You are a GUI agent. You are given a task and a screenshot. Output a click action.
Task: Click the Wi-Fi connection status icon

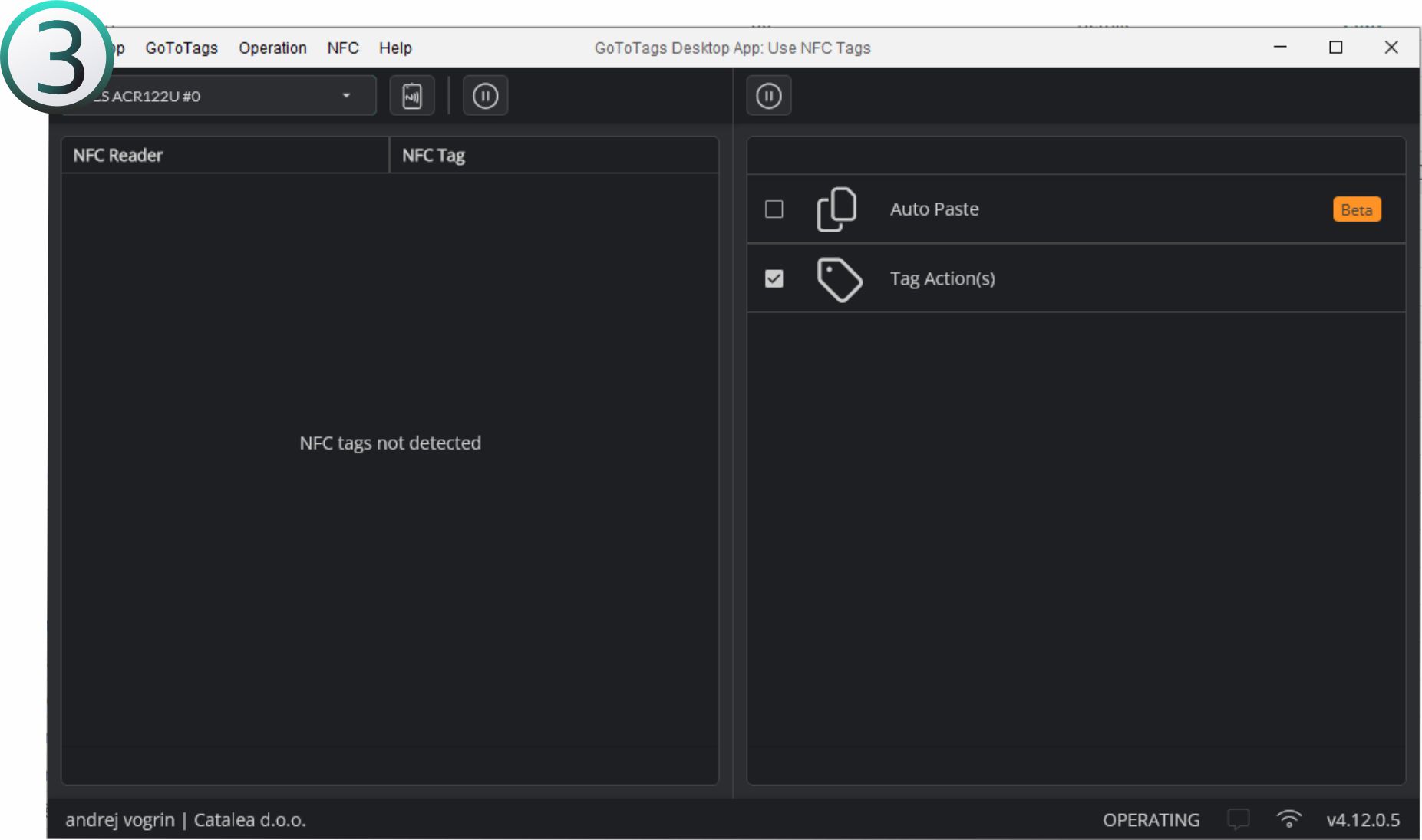1288,819
